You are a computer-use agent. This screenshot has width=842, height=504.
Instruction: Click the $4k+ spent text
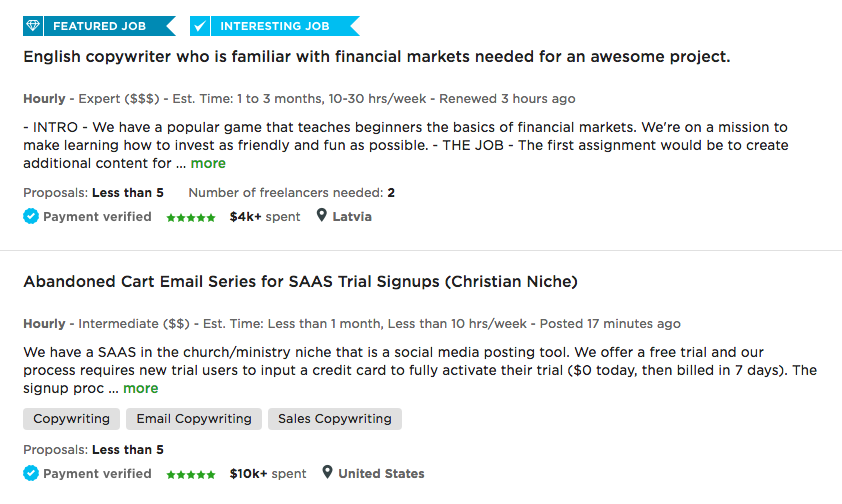click(264, 216)
